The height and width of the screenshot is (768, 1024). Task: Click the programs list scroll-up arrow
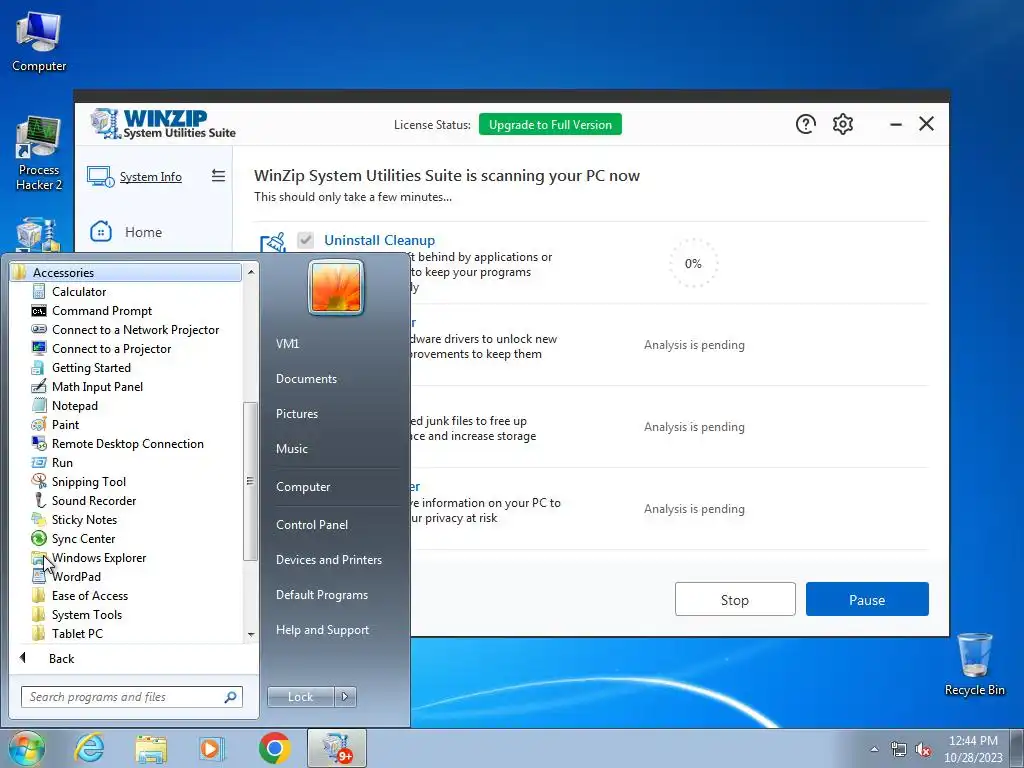click(x=251, y=271)
